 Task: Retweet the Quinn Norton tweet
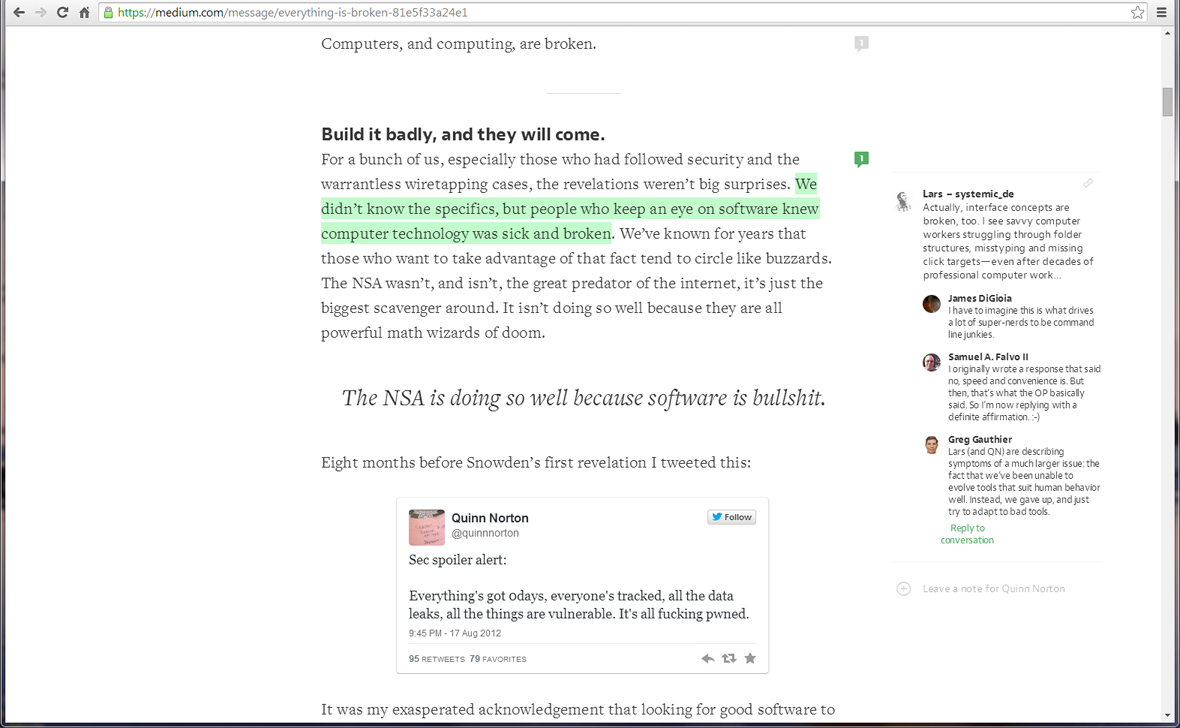point(729,658)
